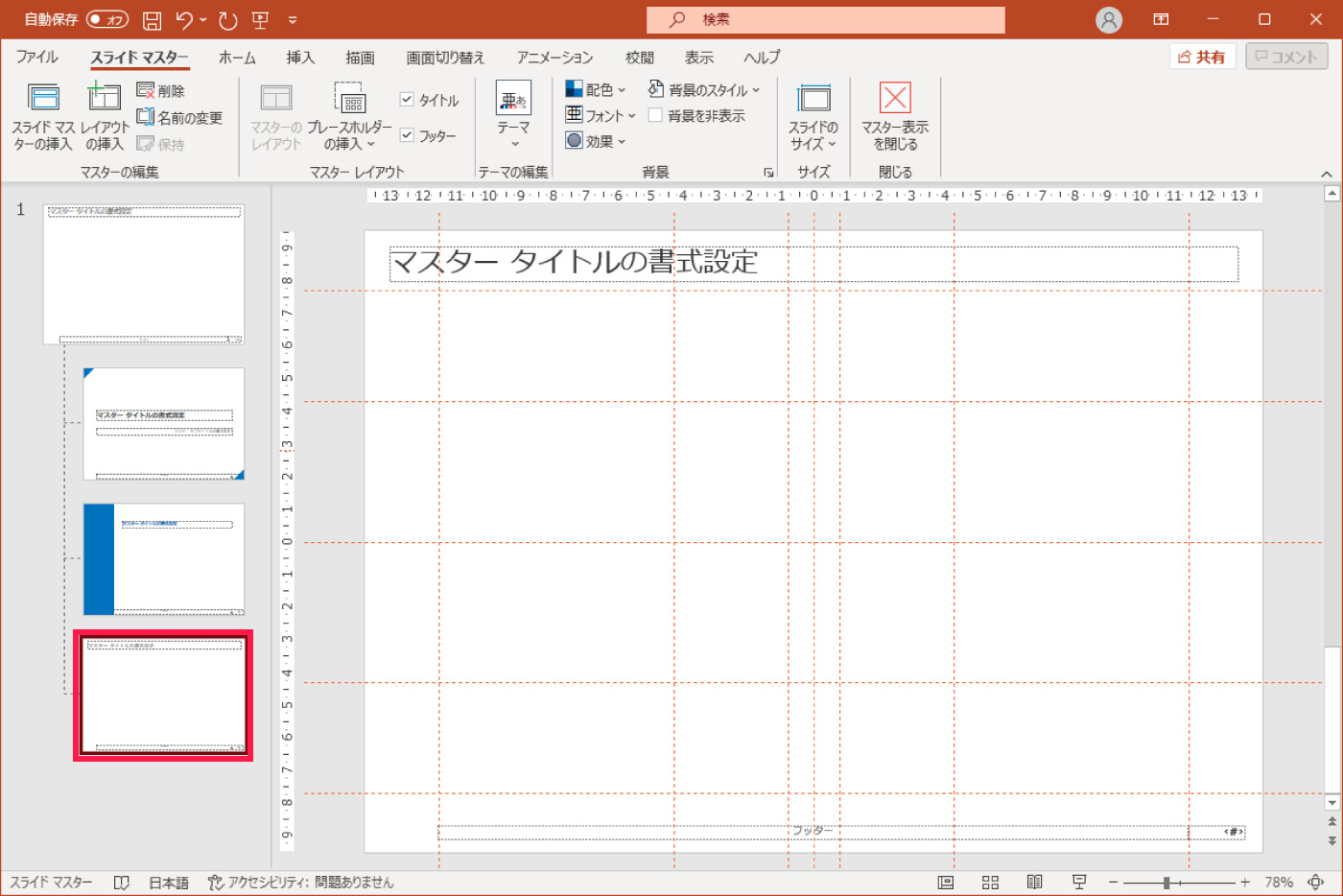This screenshot has height=896, width=1343.
Task: Open the テーマ dropdown
Action: click(513, 116)
